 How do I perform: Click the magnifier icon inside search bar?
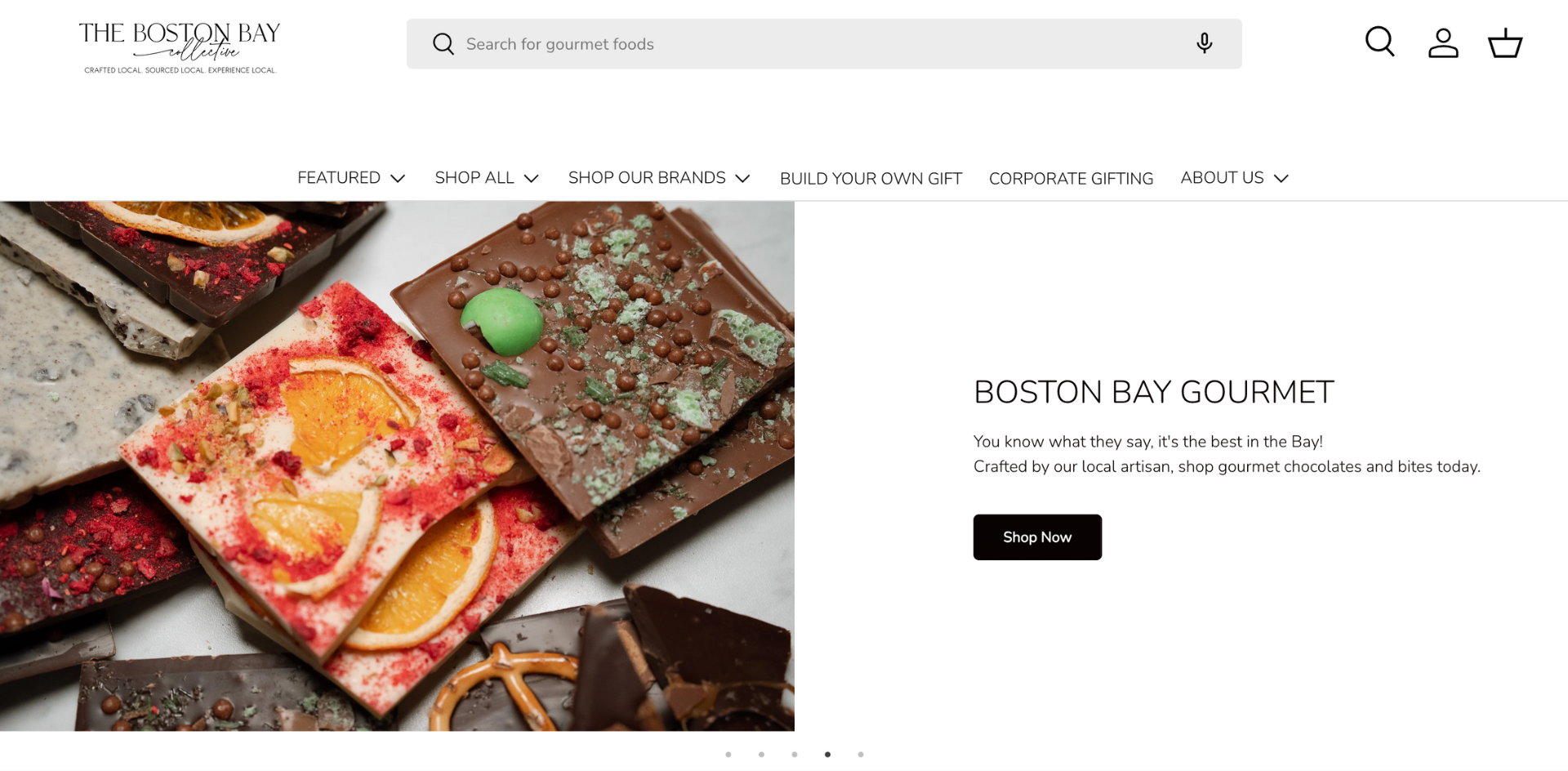(x=443, y=44)
